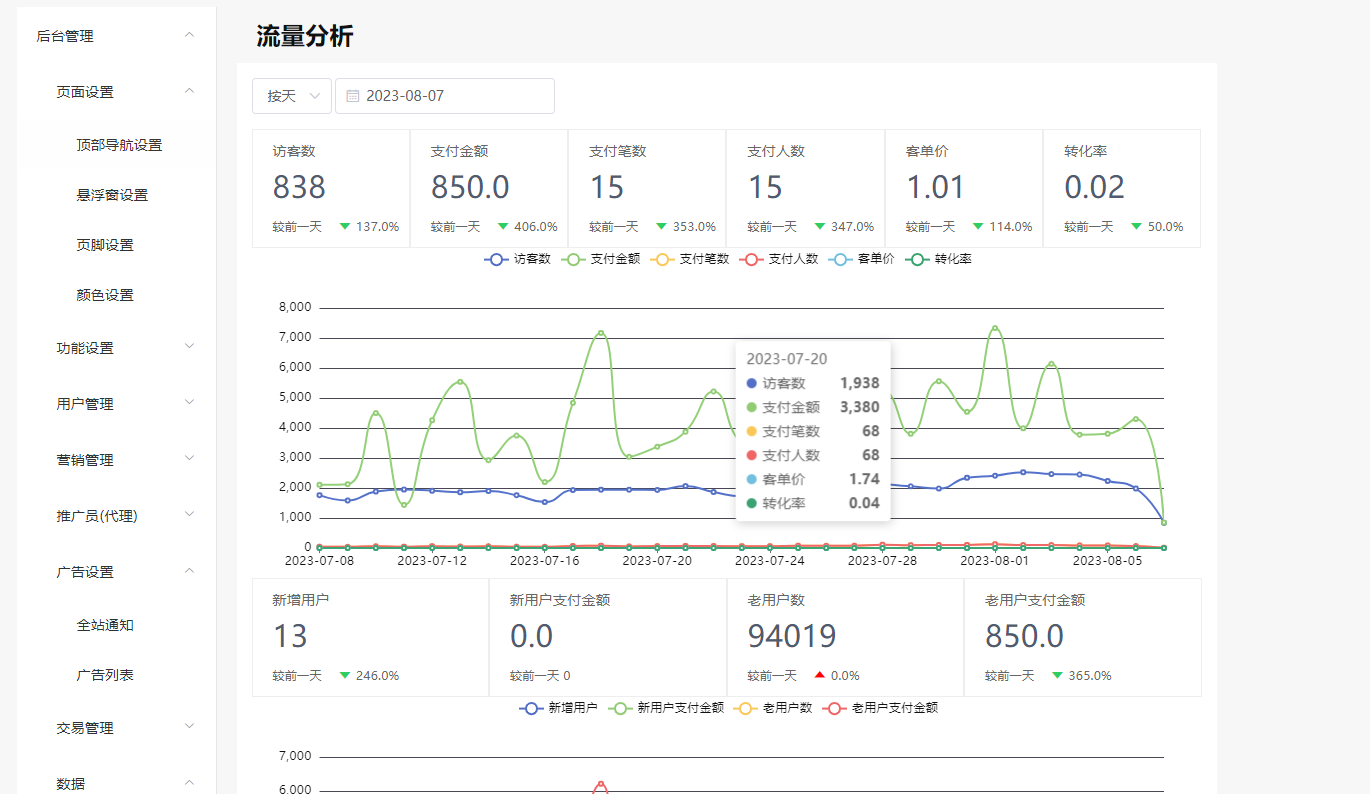Click the calendar icon in date field

(352, 96)
